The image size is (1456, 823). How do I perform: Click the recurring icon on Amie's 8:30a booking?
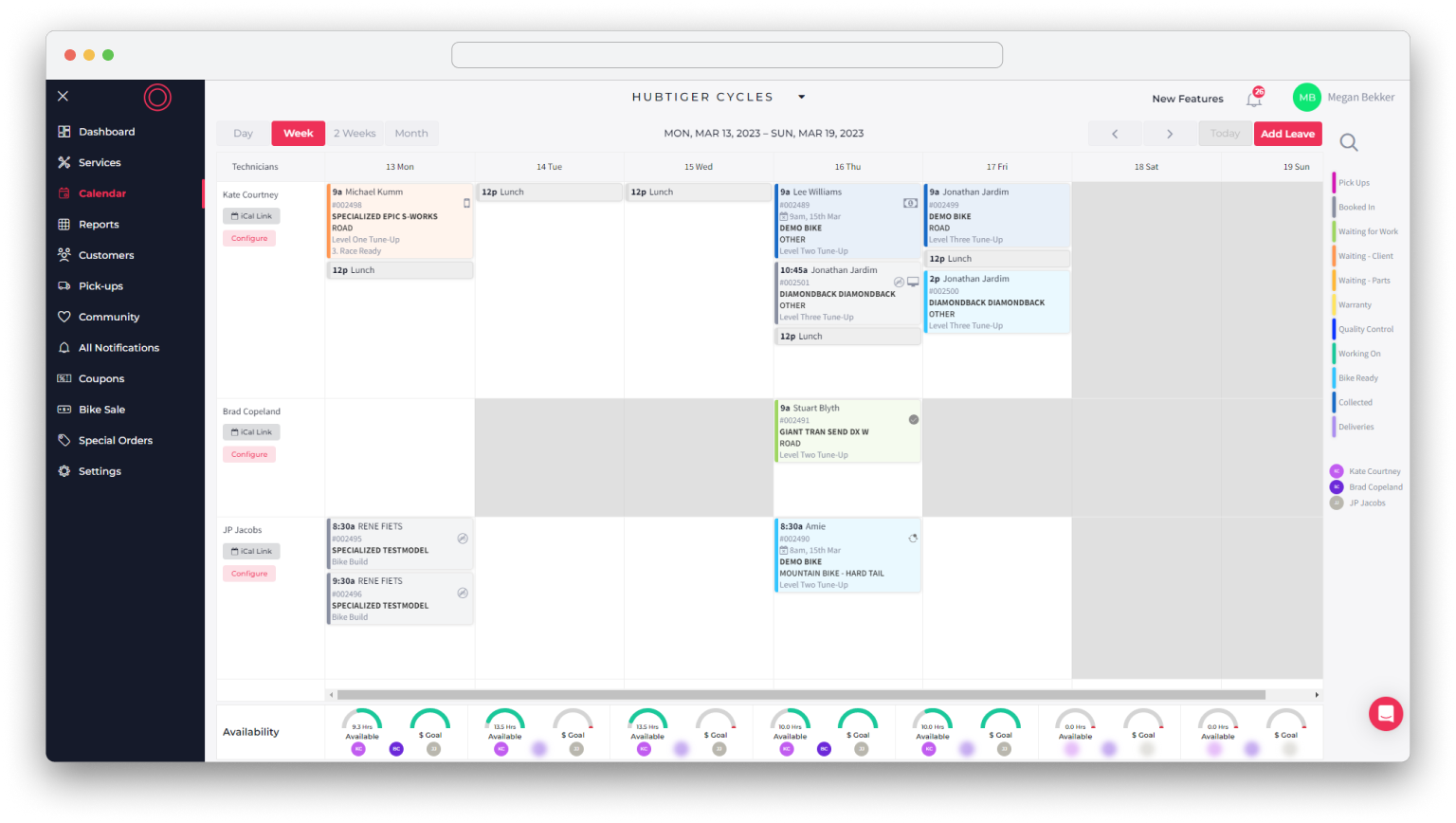912,538
